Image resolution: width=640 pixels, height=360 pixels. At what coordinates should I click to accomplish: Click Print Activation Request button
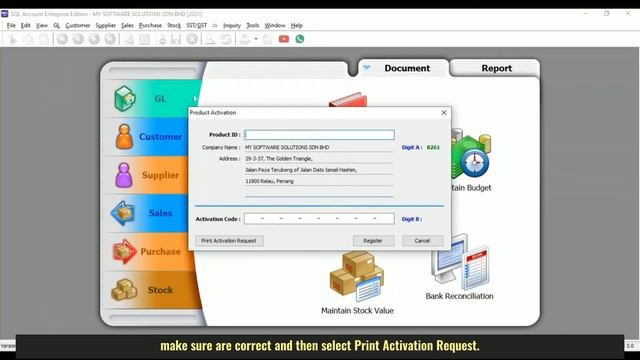[229, 241]
